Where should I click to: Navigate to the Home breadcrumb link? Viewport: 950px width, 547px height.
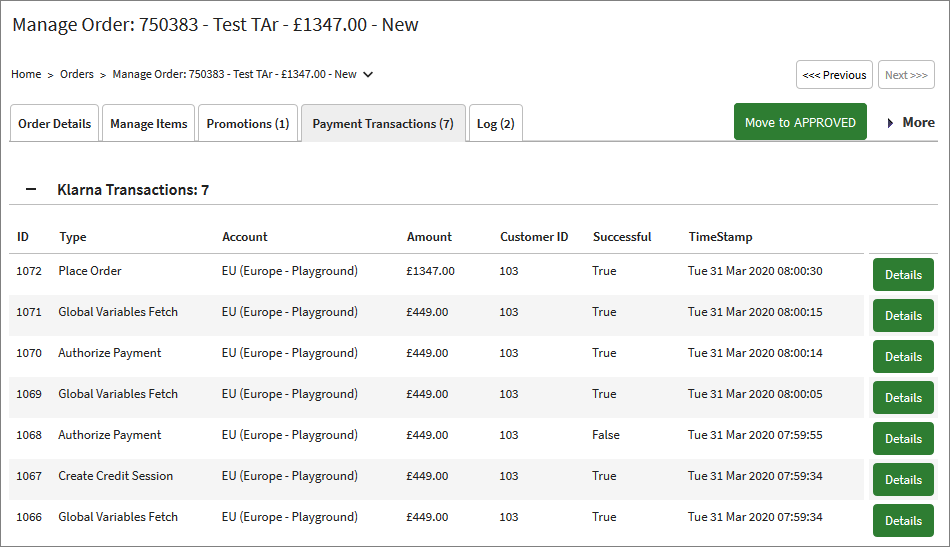(x=26, y=74)
